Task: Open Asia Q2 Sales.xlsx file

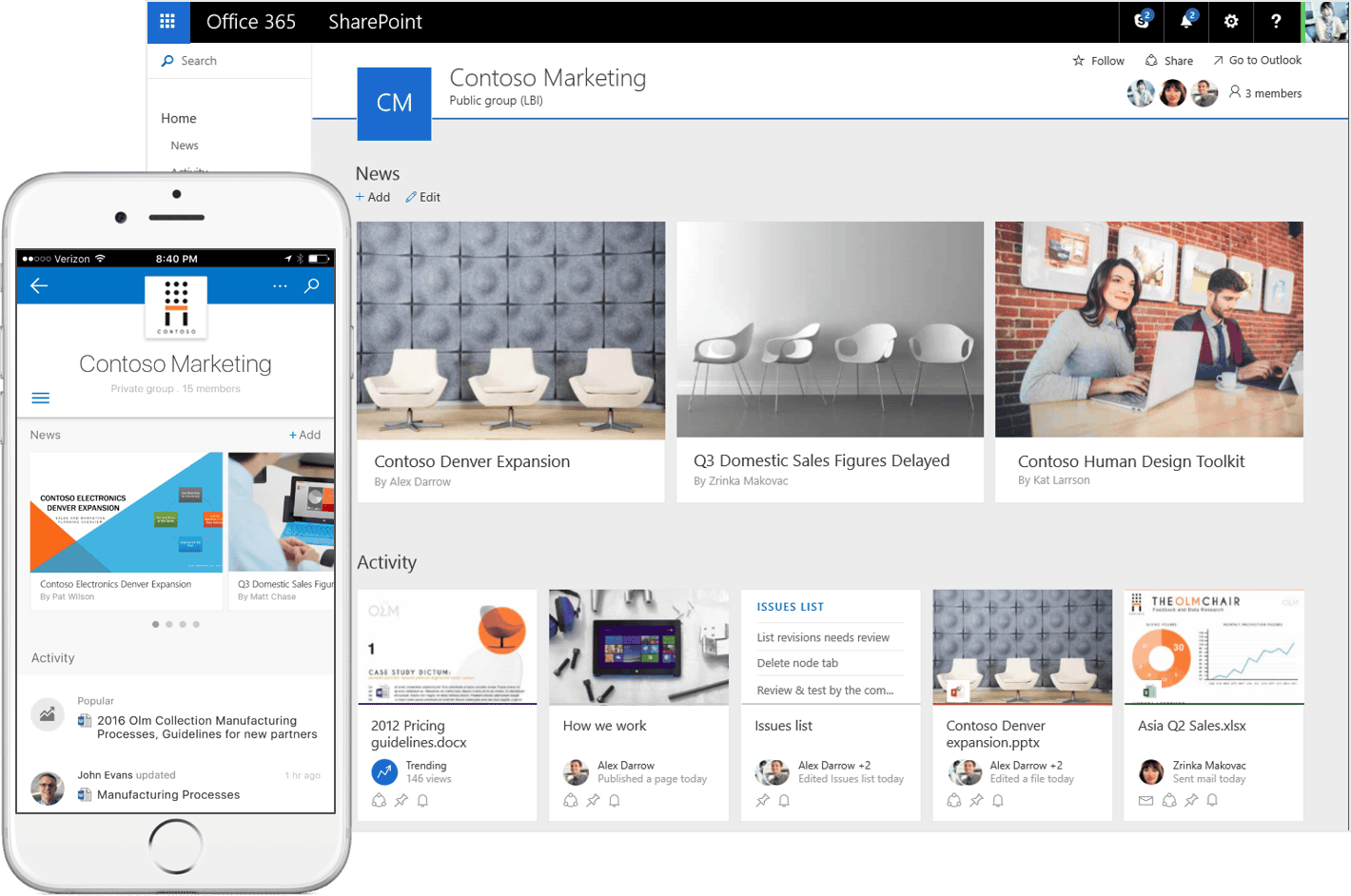Action: 1191,726
